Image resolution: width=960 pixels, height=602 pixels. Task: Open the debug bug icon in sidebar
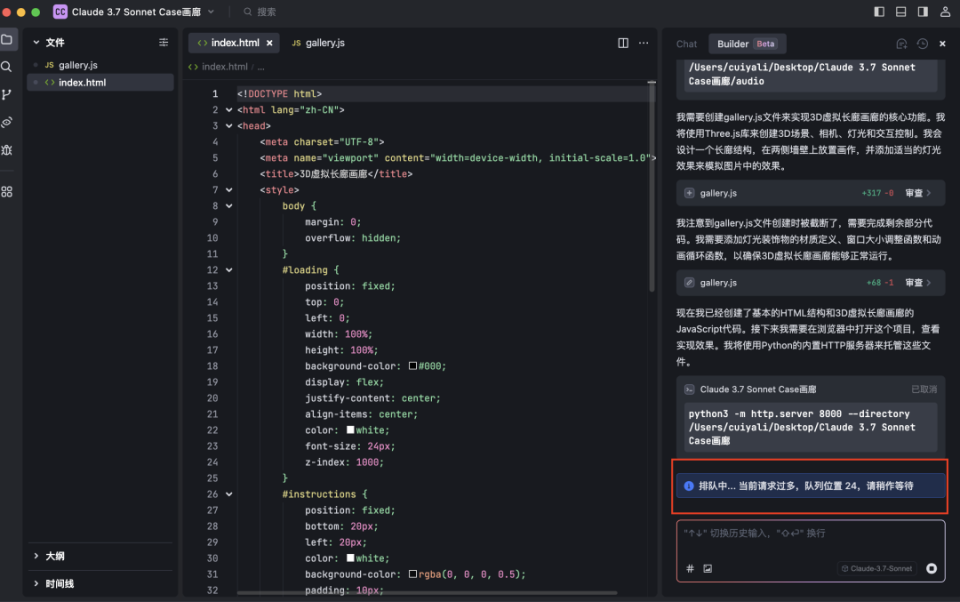pos(7,150)
